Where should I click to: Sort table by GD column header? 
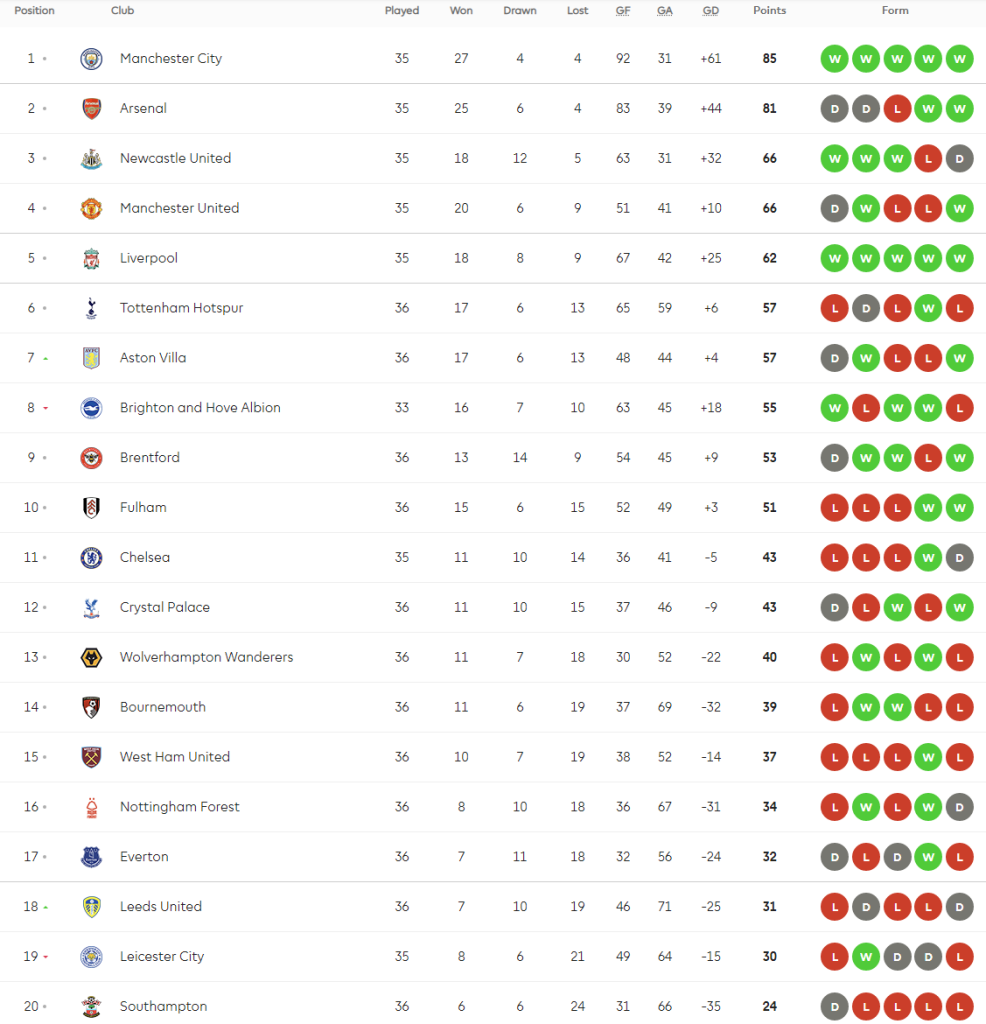[x=710, y=11]
